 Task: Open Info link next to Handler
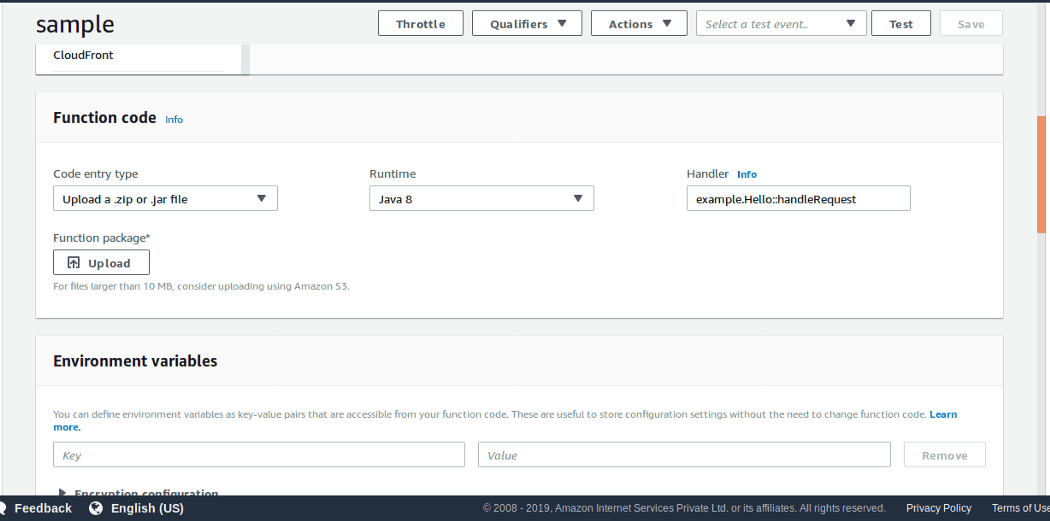click(x=747, y=174)
